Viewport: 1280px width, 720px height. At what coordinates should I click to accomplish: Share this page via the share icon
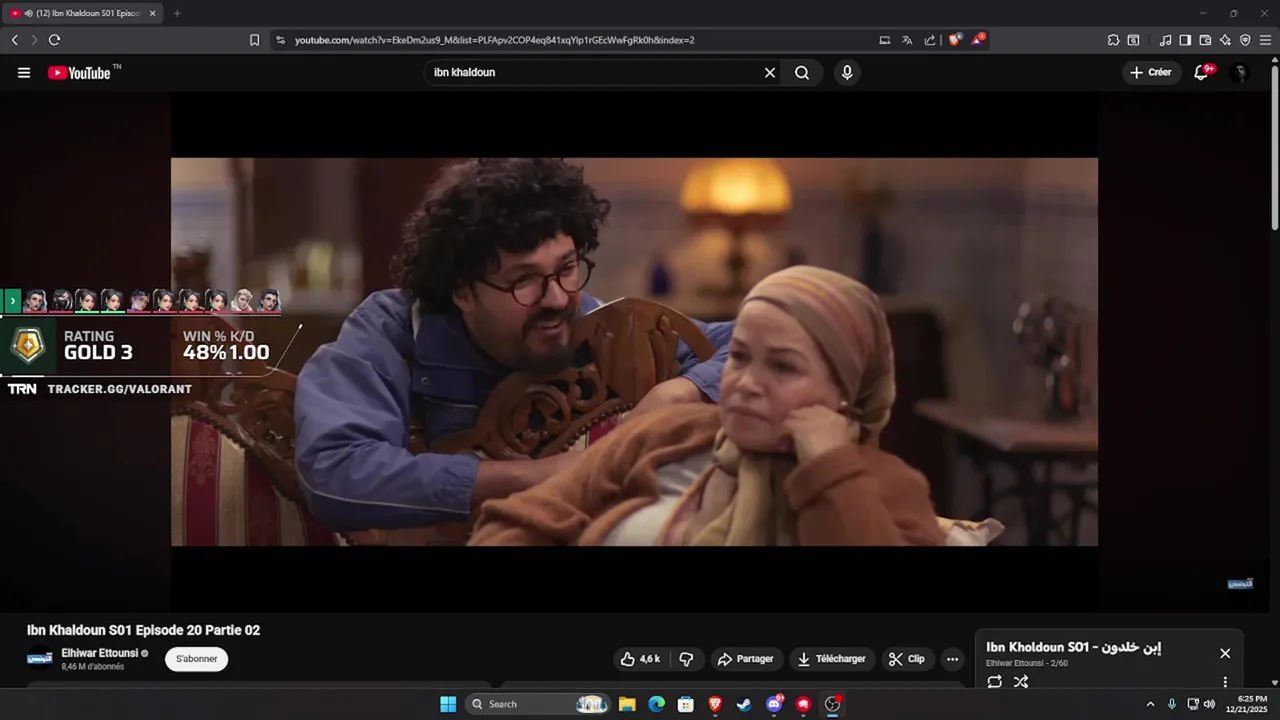tap(930, 40)
